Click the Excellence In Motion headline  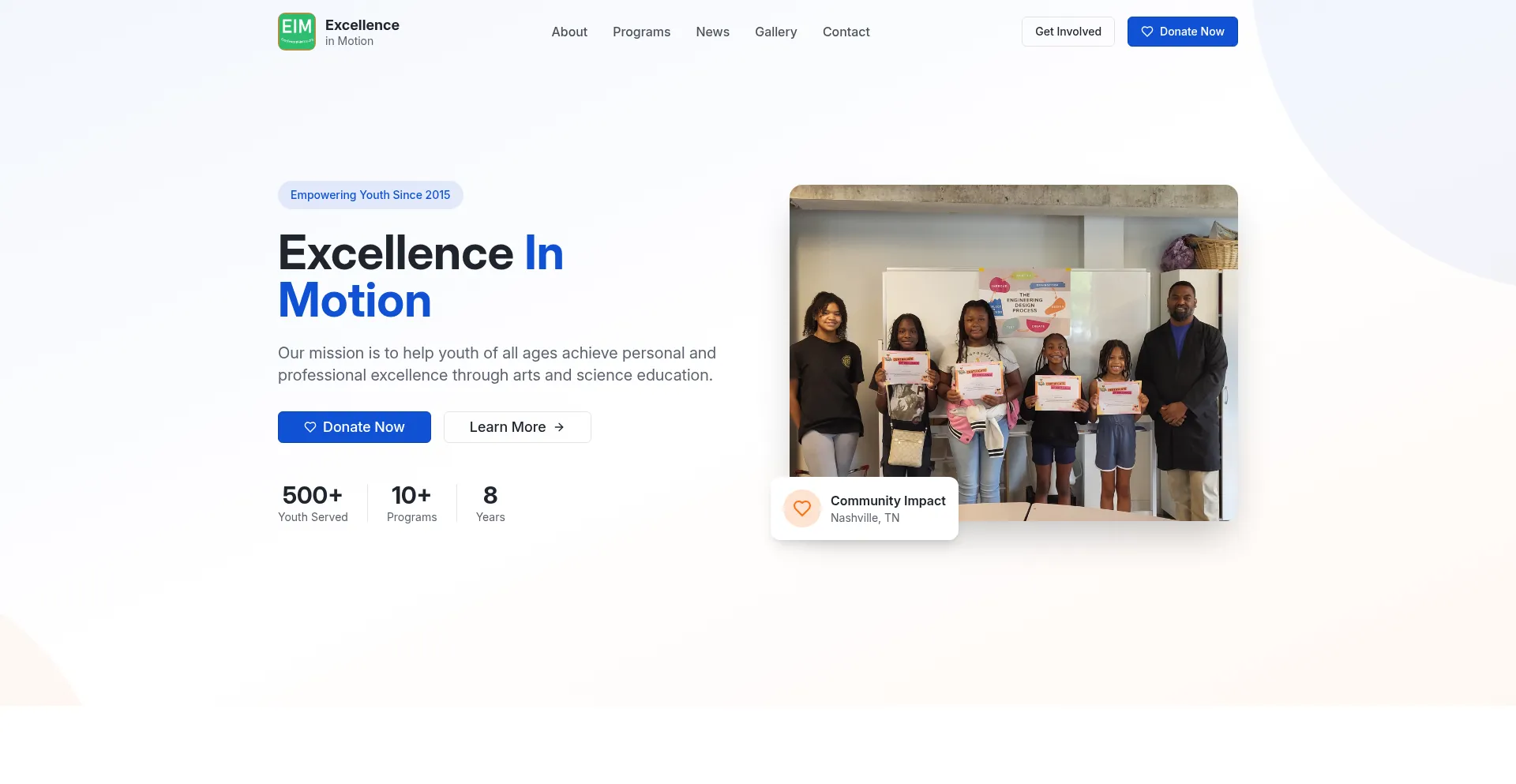pos(421,276)
